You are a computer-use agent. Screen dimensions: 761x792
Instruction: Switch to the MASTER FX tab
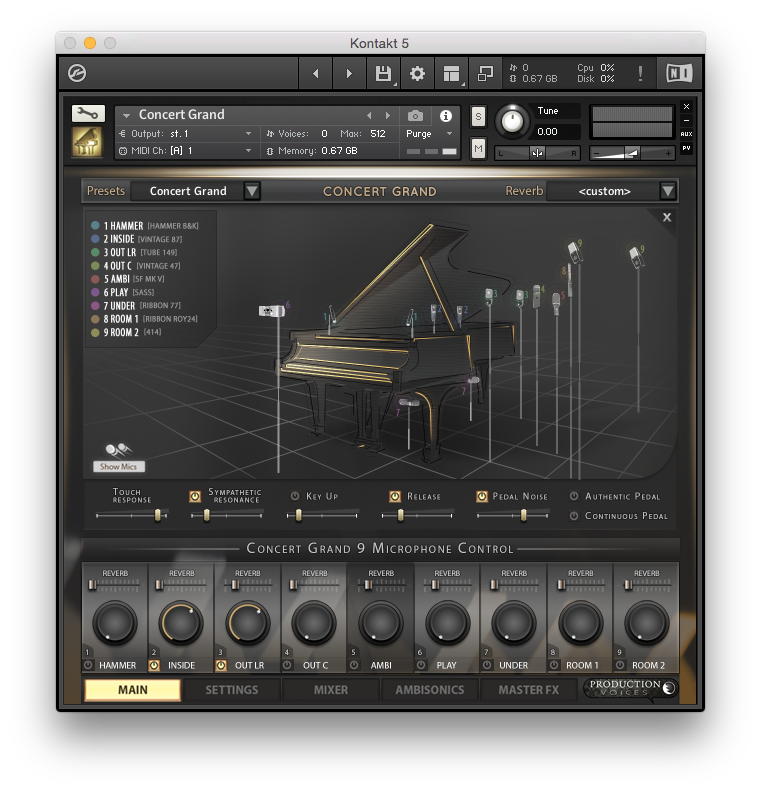[x=528, y=690]
